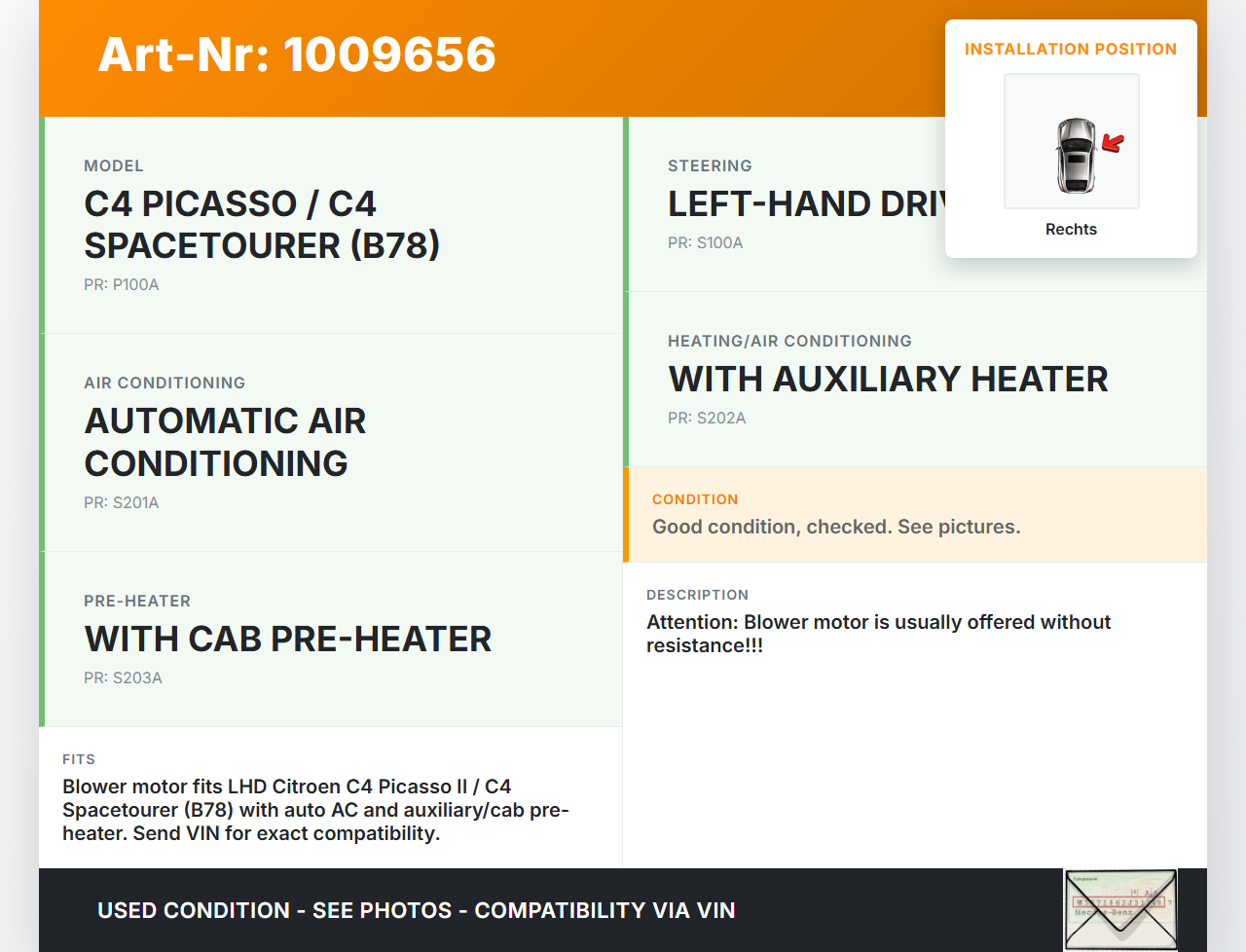The width and height of the screenshot is (1246, 952).
Task: Click the Used Condition footer banner text
Action: [417, 911]
